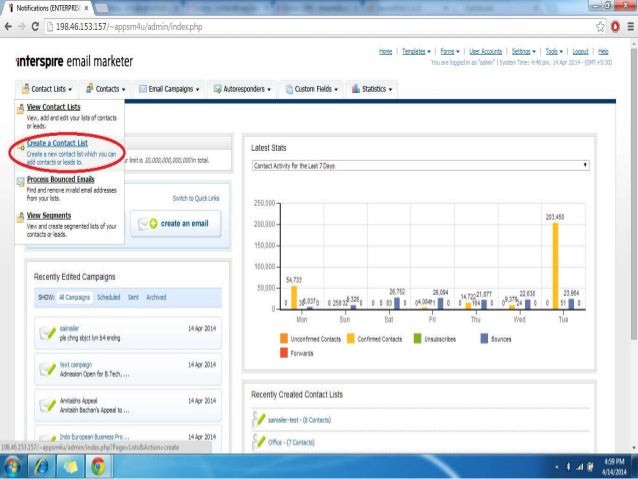Reload the page with the refresh icon
Image resolution: width=638 pixels, height=479 pixels.
point(35,27)
